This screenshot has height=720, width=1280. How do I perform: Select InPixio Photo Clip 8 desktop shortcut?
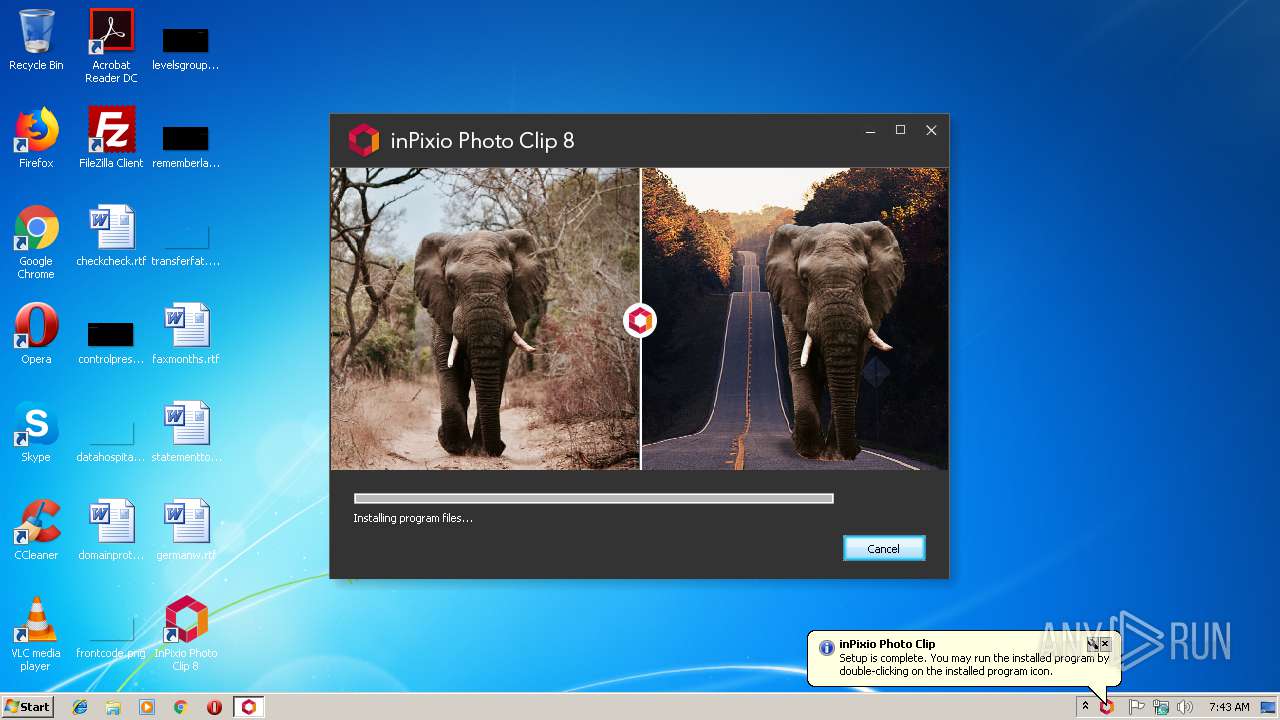186,634
